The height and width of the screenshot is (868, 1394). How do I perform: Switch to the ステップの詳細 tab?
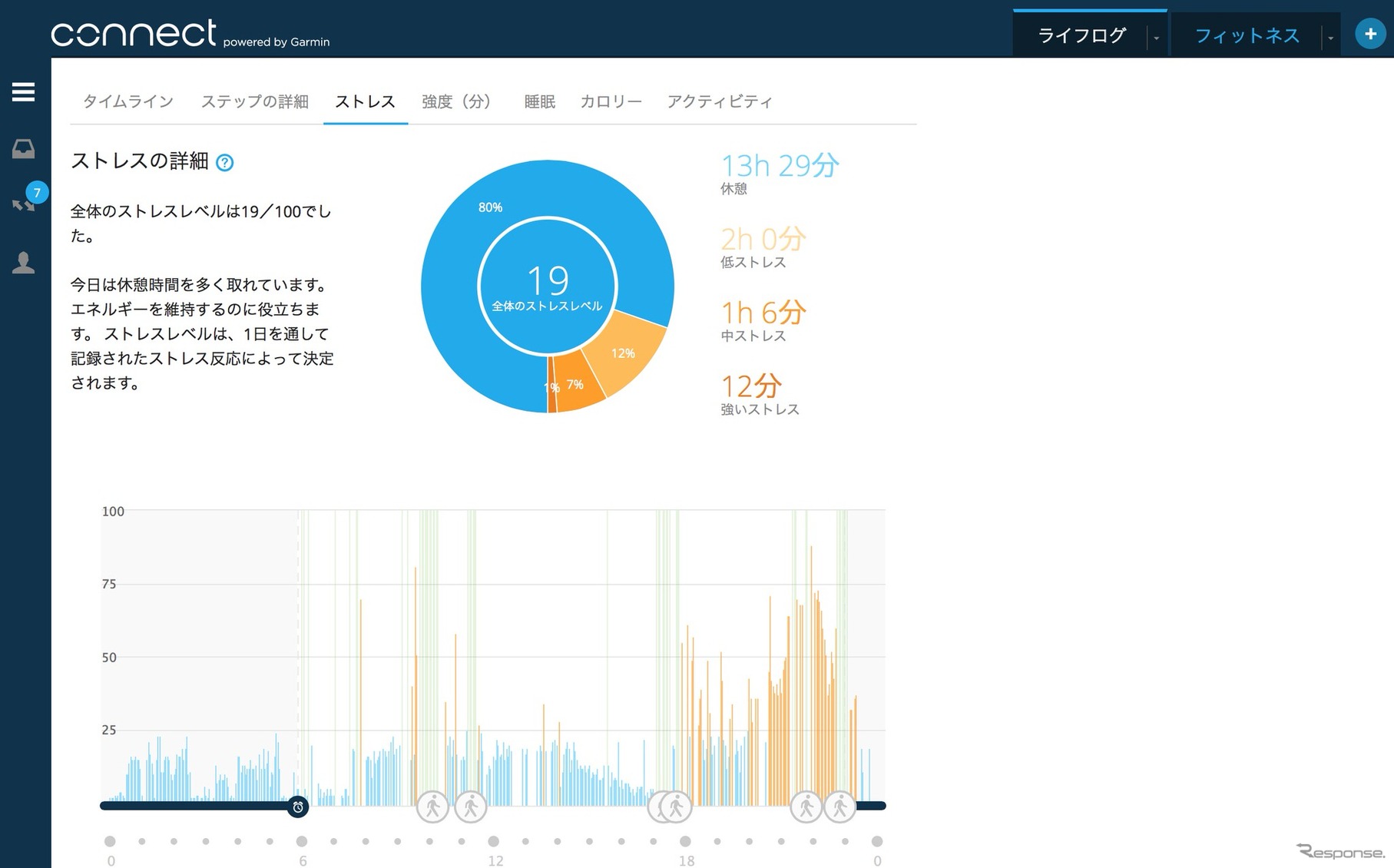click(254, 101)
